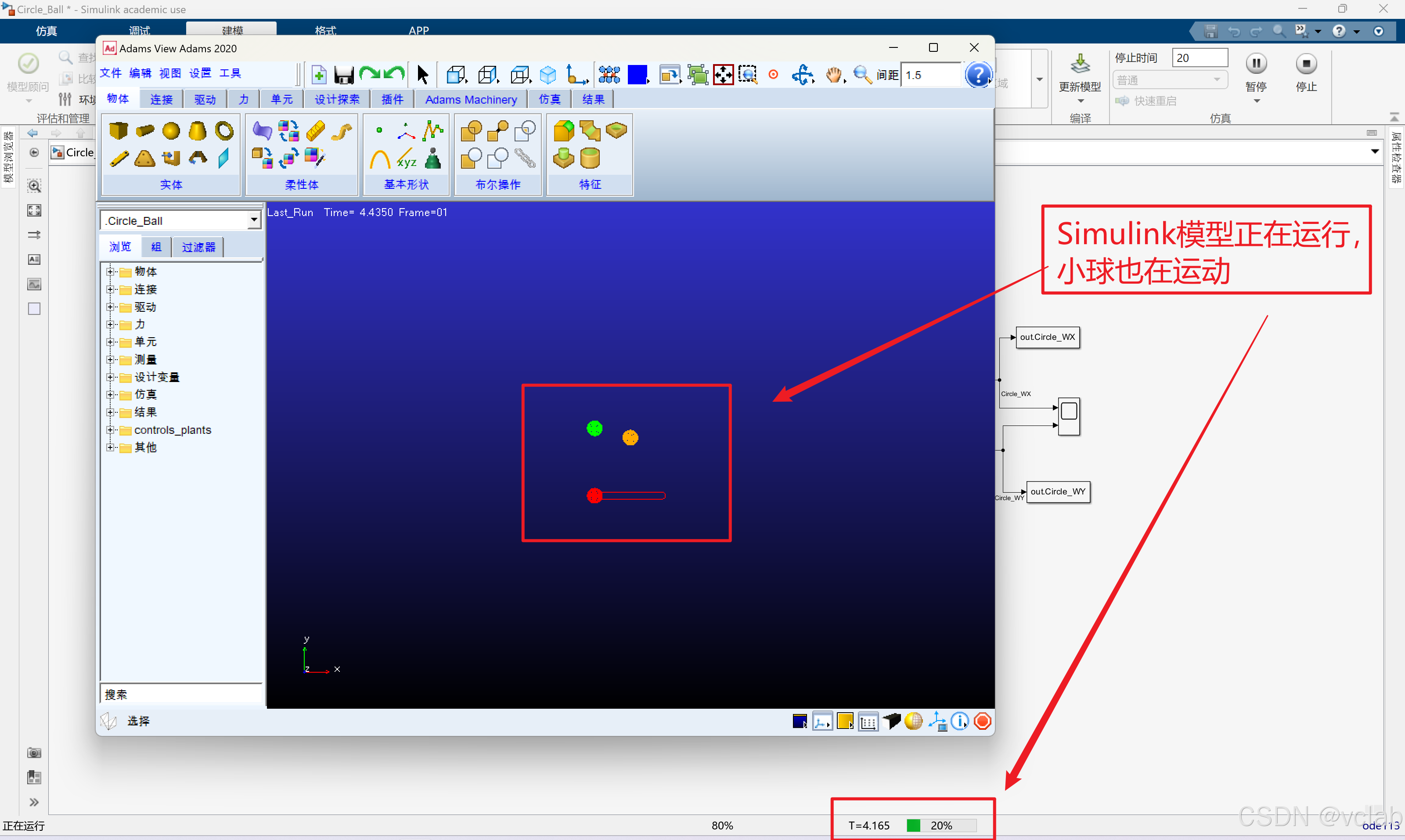Screen dimensions: 1405x840
Task: Open the .Circle_Ball model dropdown
Action: (254, 220)
